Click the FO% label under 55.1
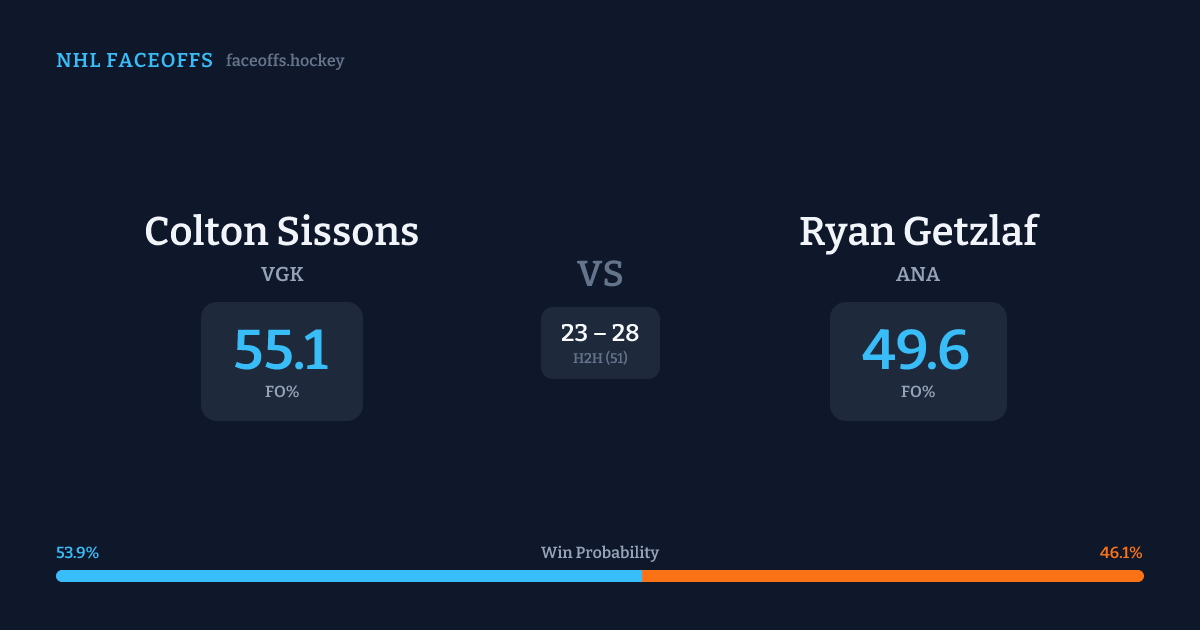The width and height of the screenshot is (1200, 630). [x=282, y=392]
